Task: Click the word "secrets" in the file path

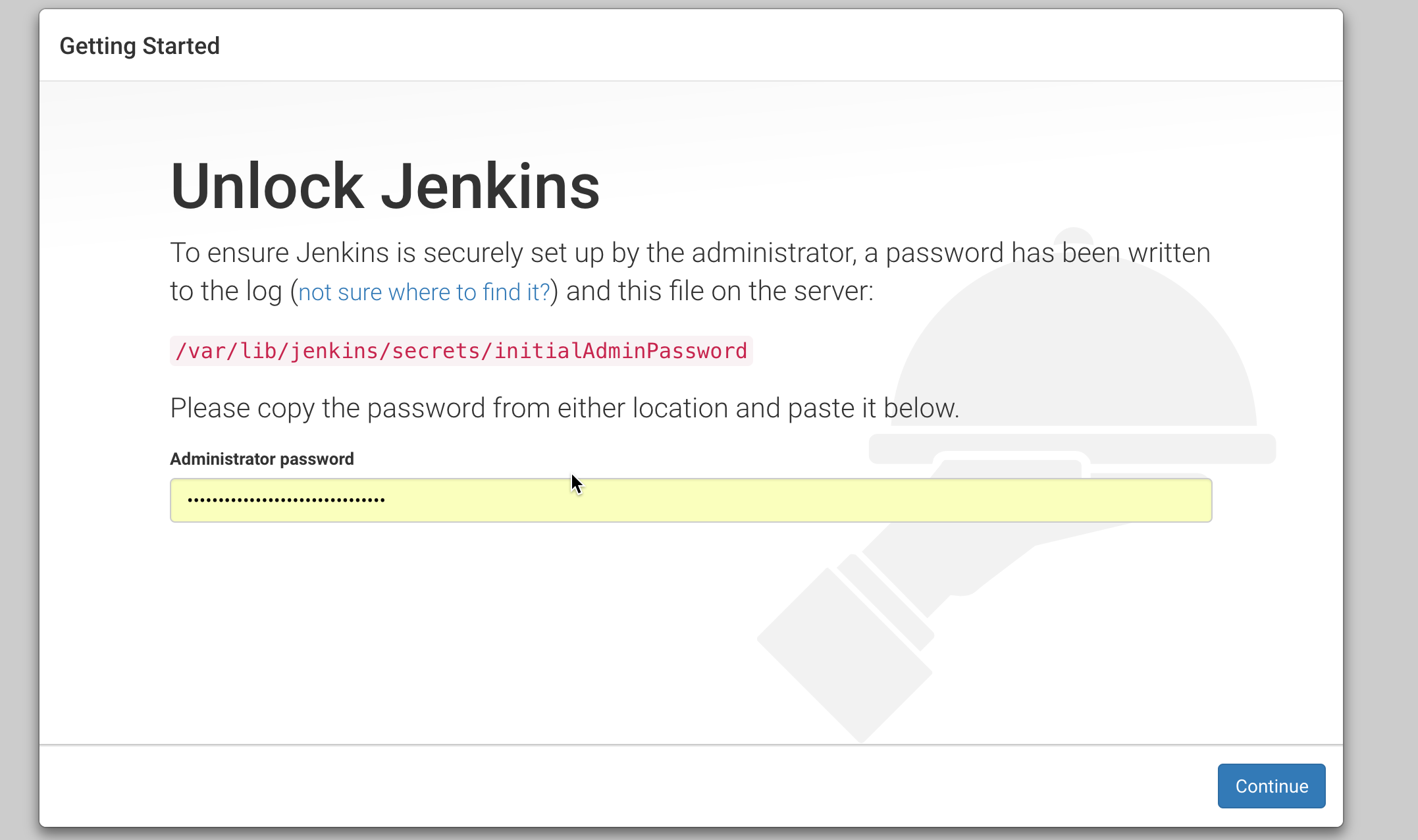Action: pos(436,351)
